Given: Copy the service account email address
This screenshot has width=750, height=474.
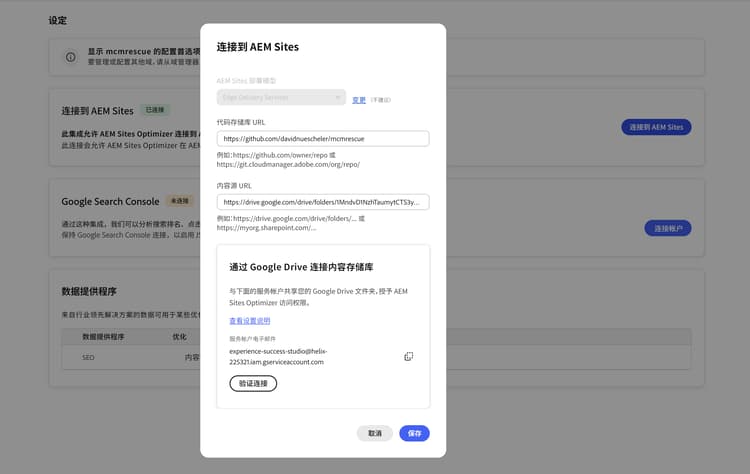Looking at the screenshot, I should (408, 356).
